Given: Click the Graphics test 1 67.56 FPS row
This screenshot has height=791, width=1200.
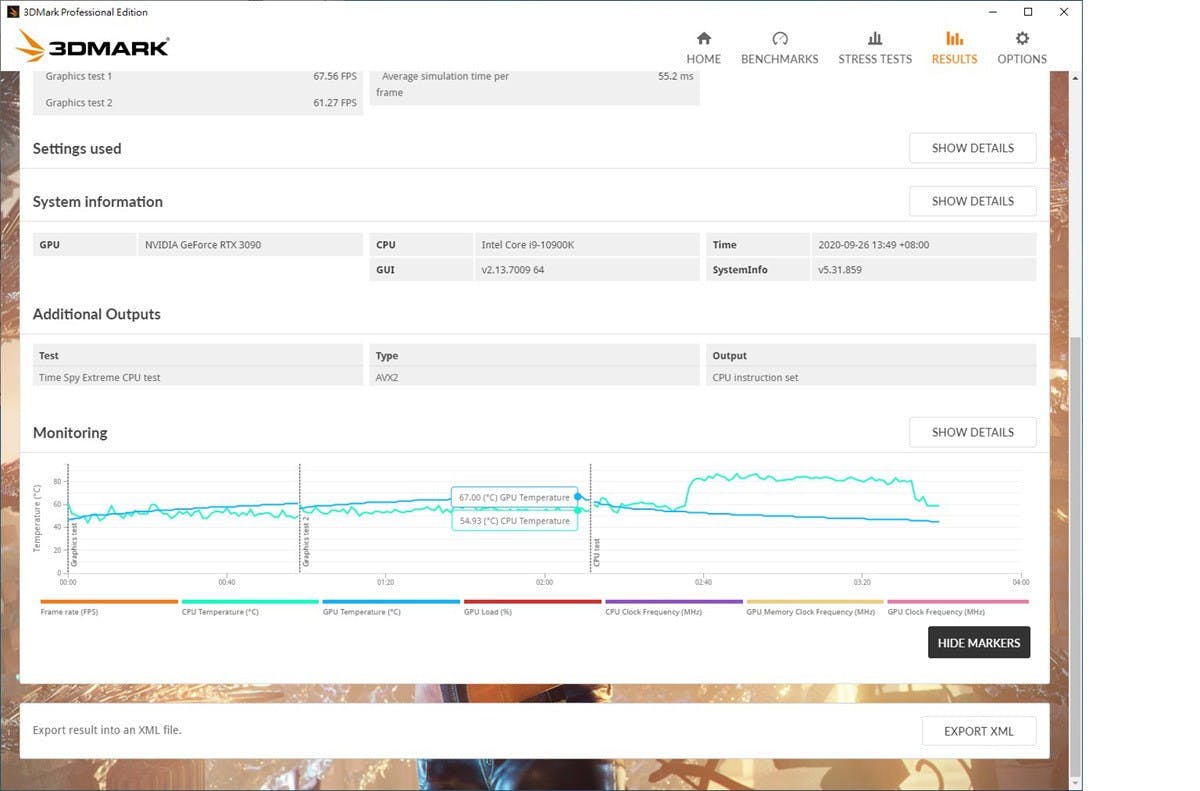Looking at the screenshot, I should (x=198, y=77).
